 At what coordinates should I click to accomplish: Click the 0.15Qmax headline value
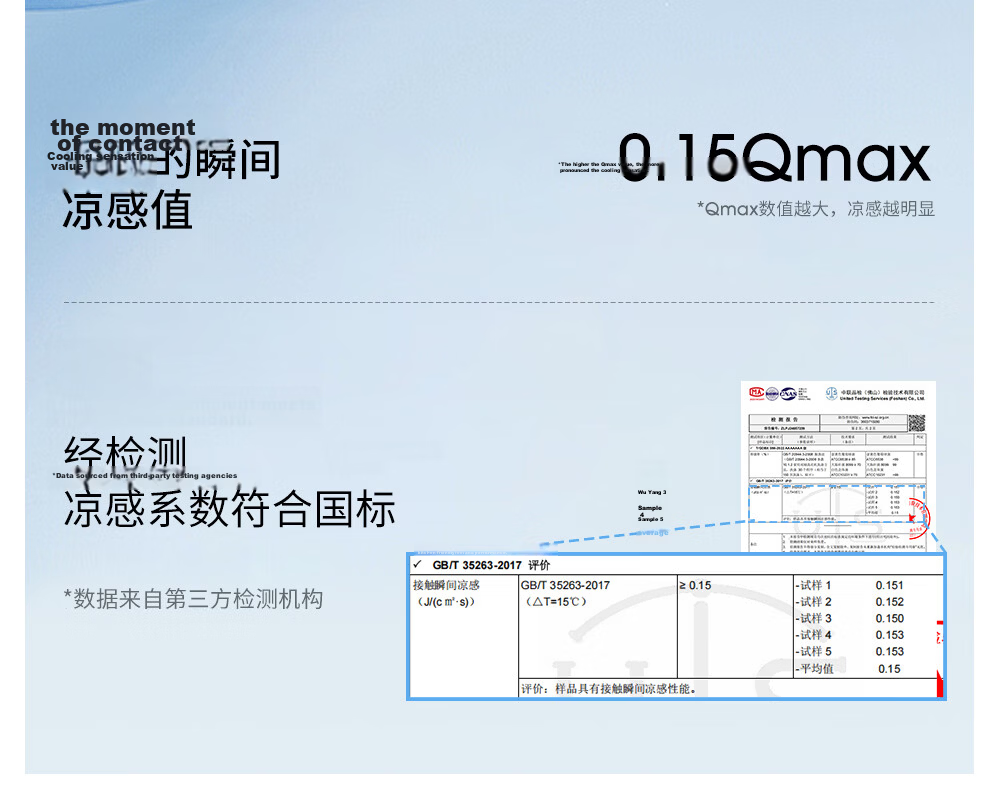point(774,158)
